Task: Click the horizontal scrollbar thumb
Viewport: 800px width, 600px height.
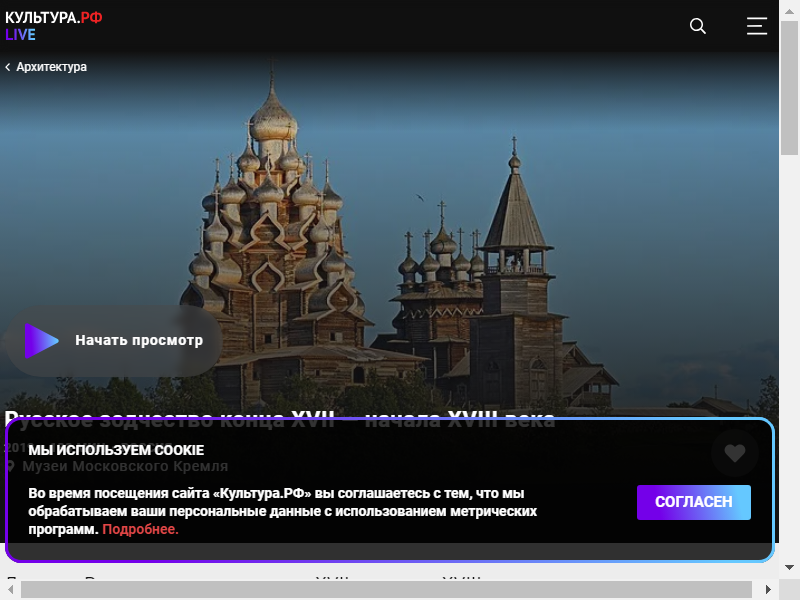Action: point(386,590)
